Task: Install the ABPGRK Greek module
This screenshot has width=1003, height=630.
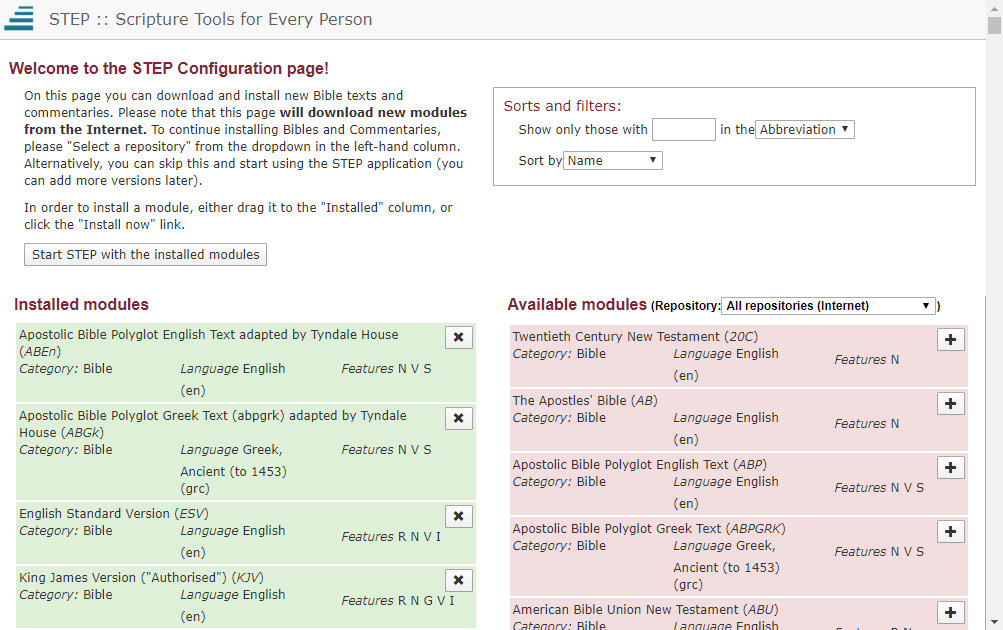Action: click(950, 531)
